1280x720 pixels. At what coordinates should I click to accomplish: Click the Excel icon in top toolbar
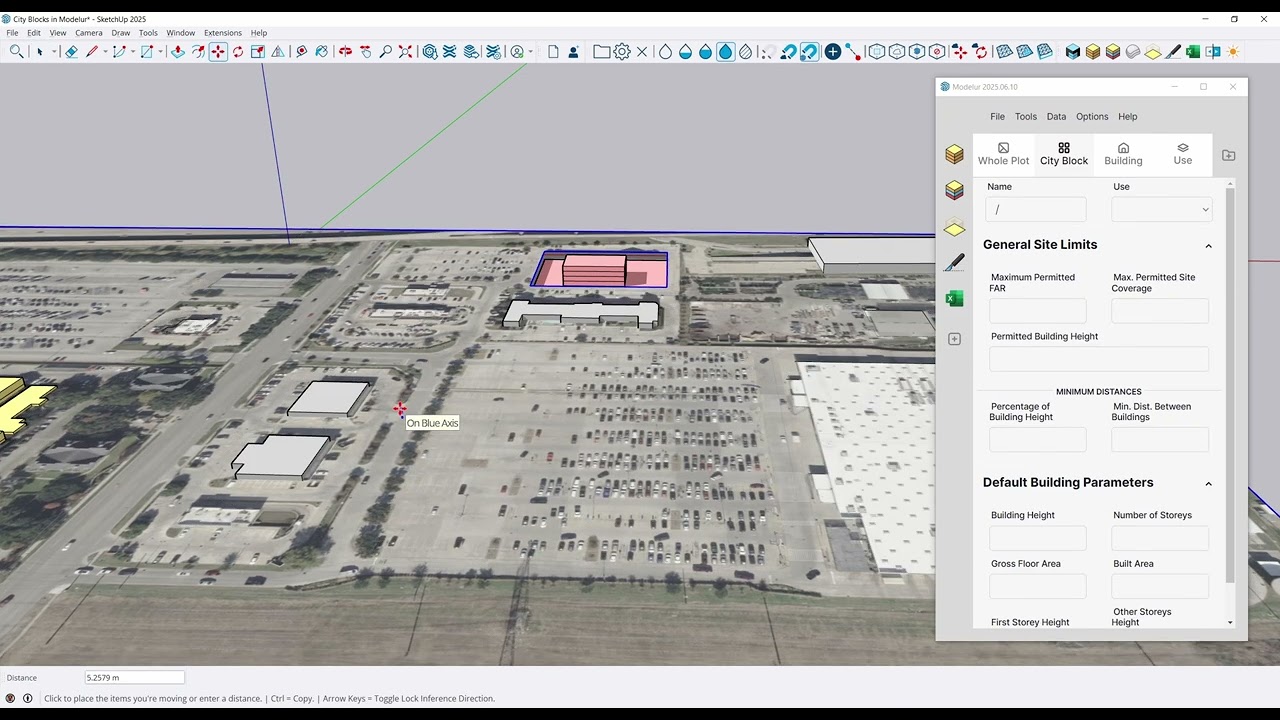pos(1192,52)
